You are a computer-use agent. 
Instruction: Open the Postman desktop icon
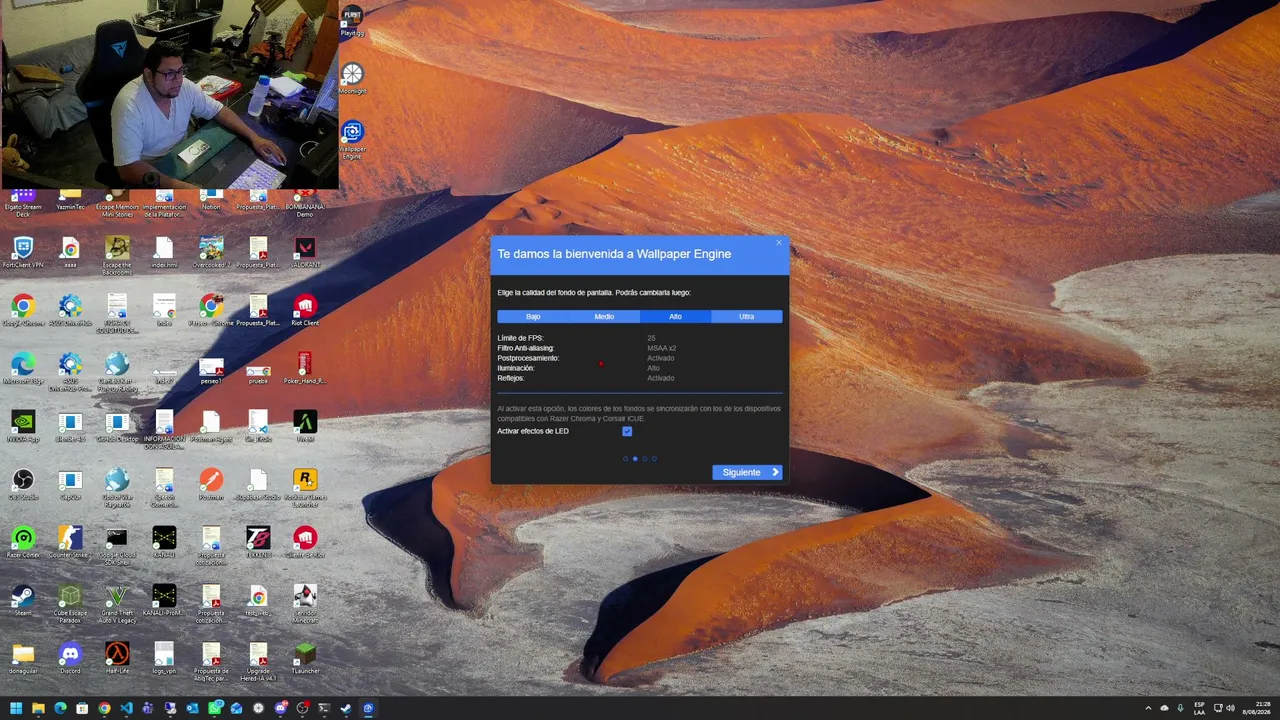coord(211,485)
